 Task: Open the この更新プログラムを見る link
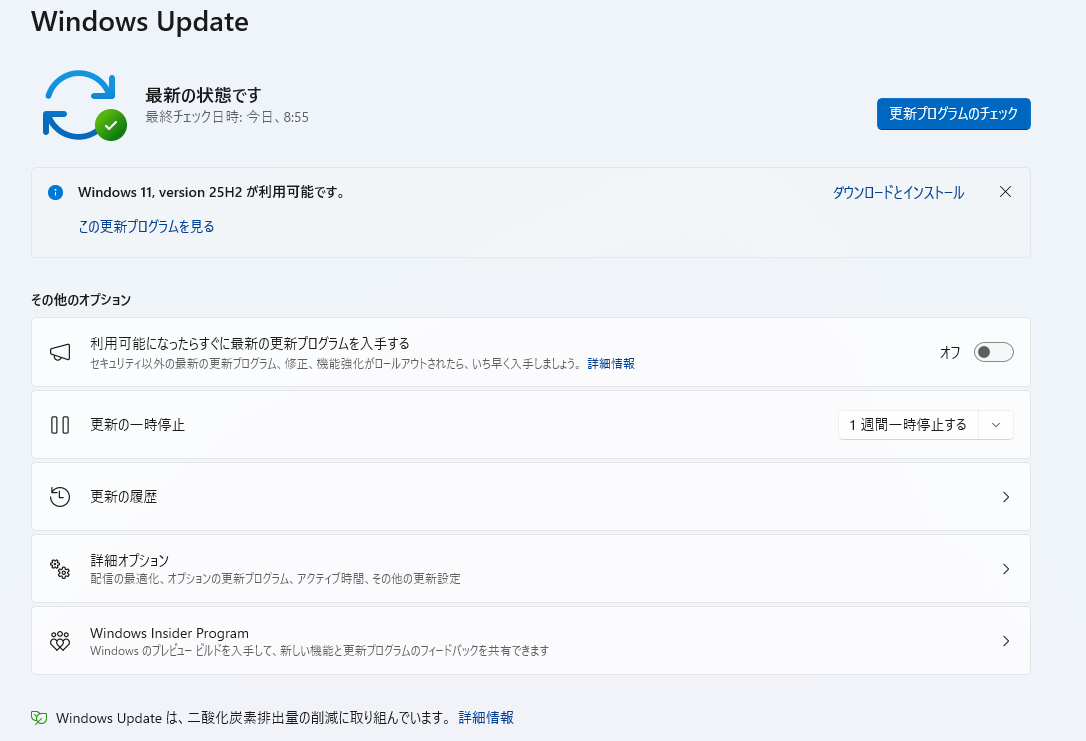pyautogui.click(x=146, y=227)
